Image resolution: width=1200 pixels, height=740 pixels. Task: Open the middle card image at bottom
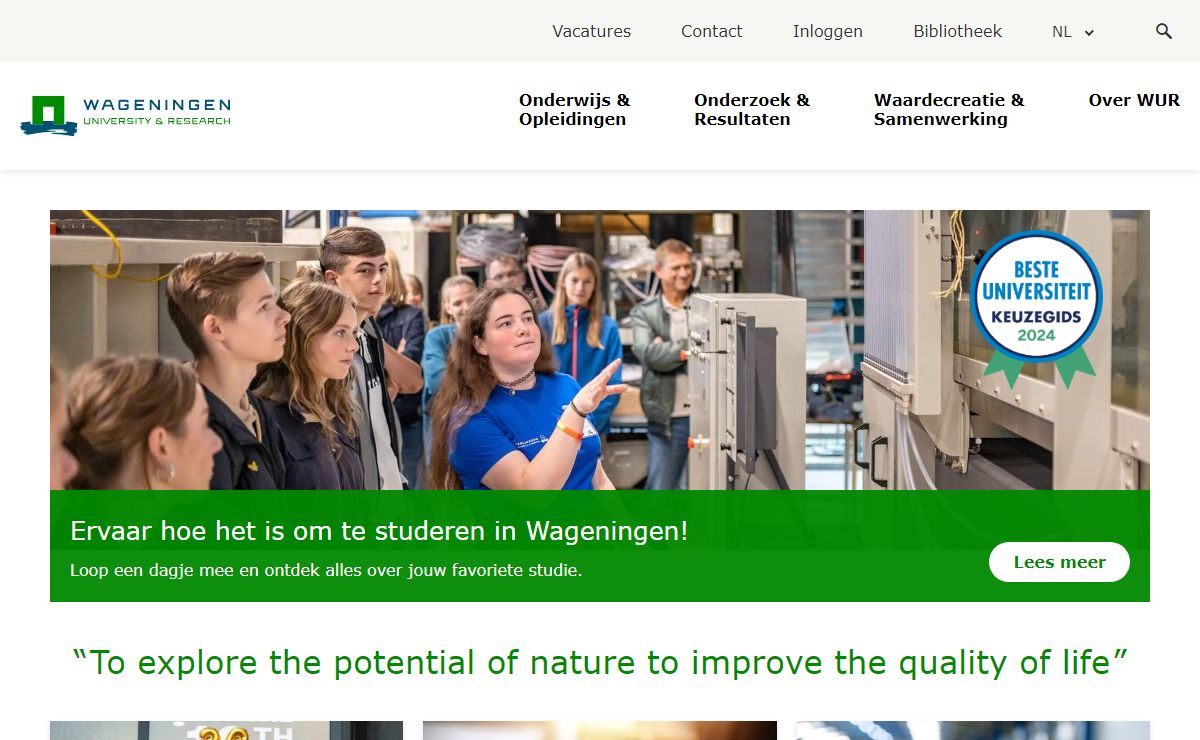(x=599, y=731)
